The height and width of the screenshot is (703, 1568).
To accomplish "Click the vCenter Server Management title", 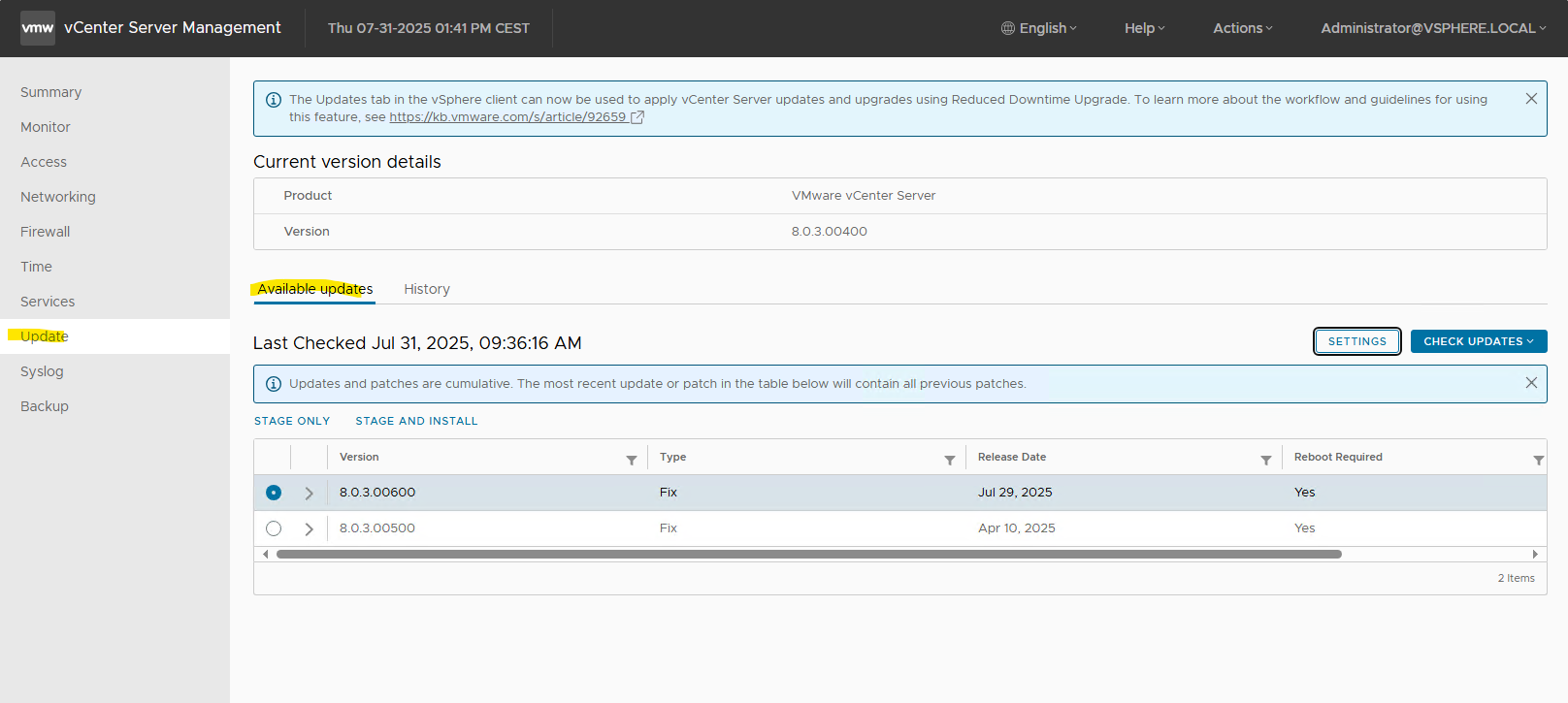I will point(173,28).
